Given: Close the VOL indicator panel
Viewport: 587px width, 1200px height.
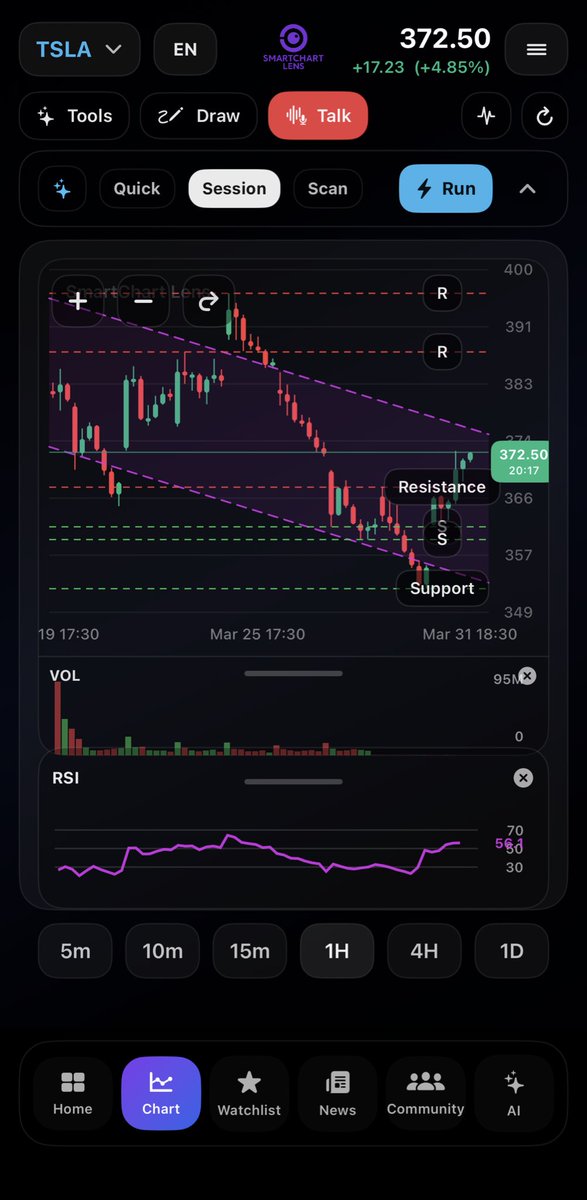Looking at the screenshot, I should (x=527, y=676).
